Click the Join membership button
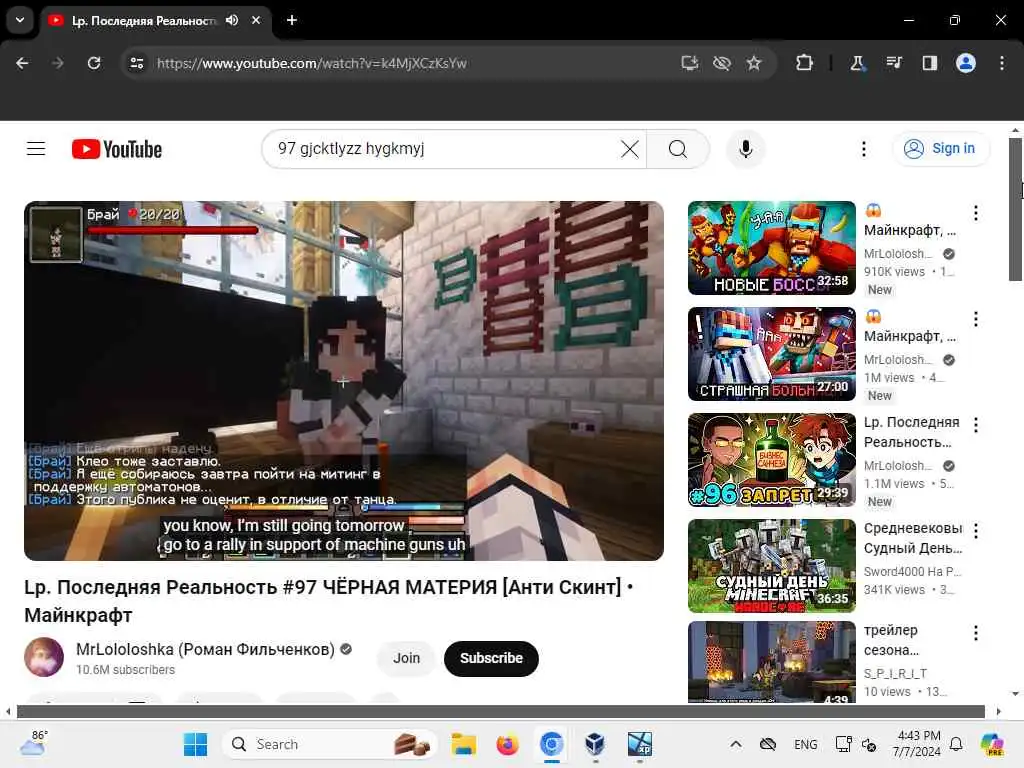The width and height of the screenshot is (1024, 768). coord(406,658)
